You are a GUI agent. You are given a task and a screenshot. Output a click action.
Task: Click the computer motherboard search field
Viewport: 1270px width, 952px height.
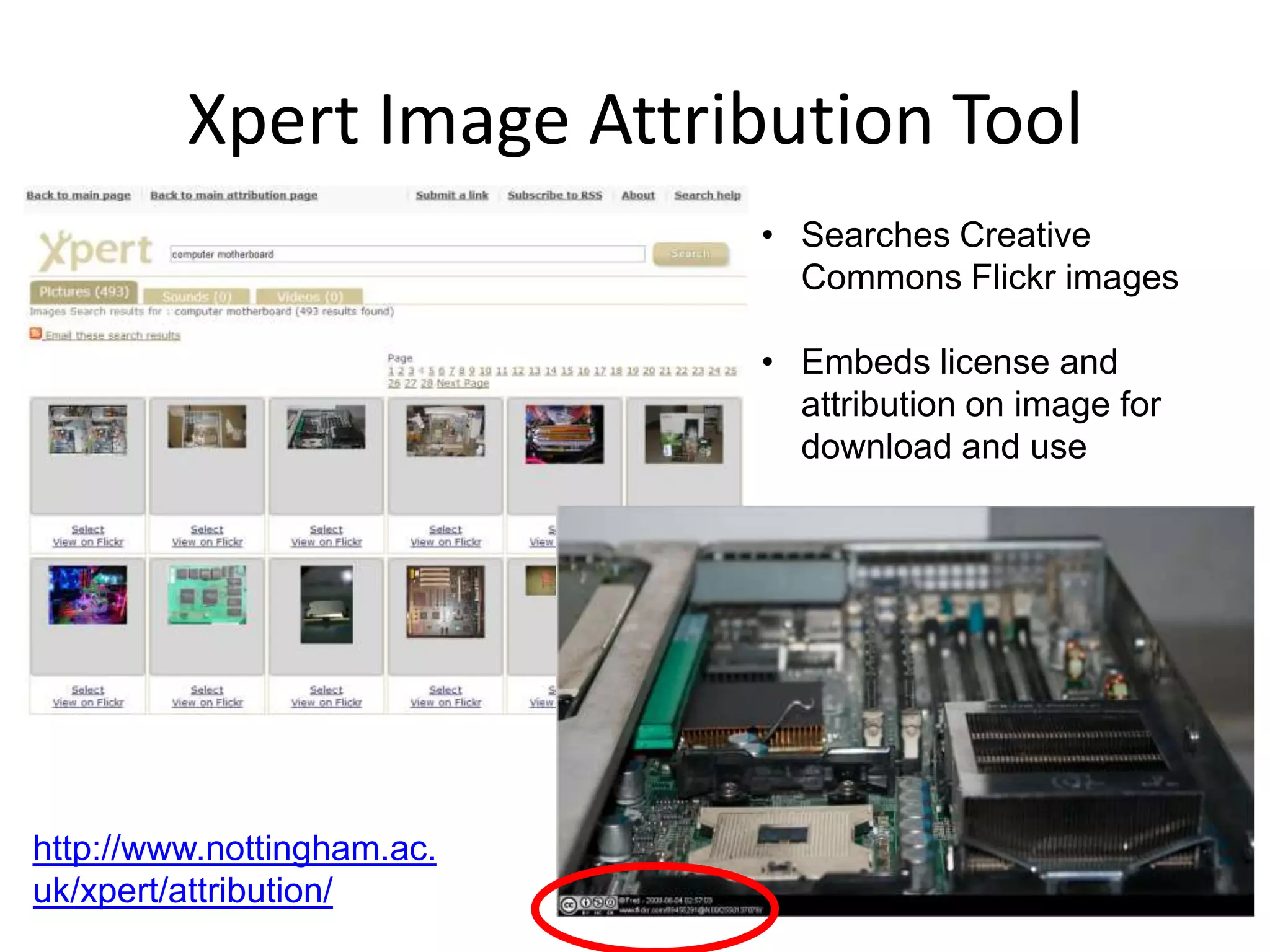click(x=407, y=254)
